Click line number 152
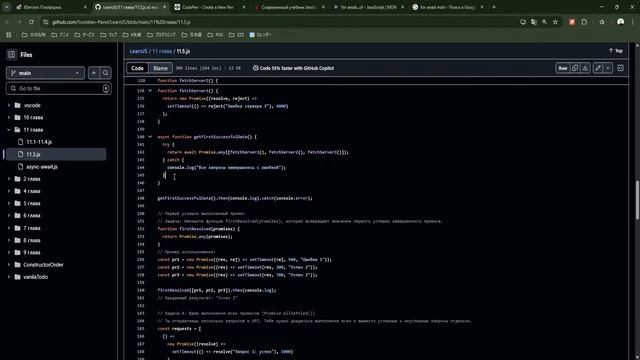The width and height of the screenshot is (640, 360). (141, 229)
